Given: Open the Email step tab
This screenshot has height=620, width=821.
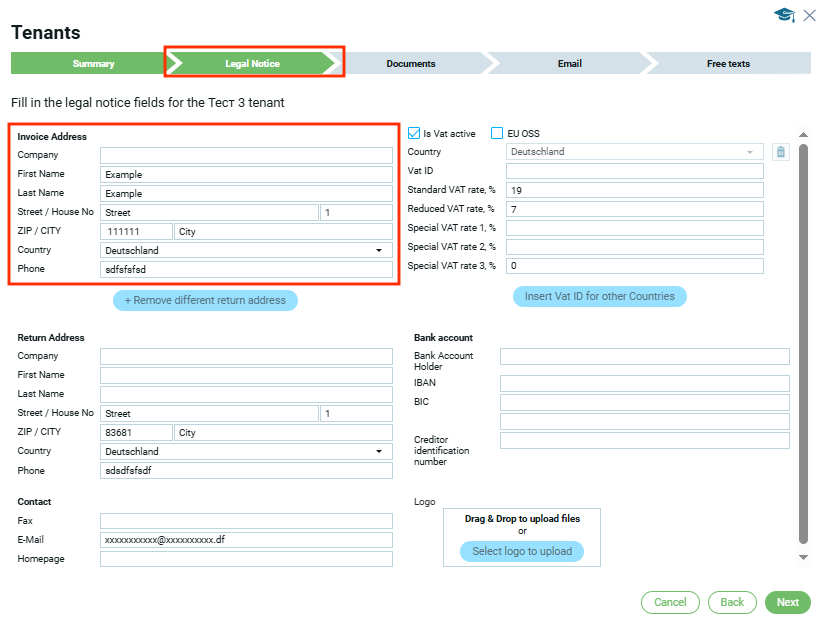Looking at the screenshot, I should tap(569, 64).
